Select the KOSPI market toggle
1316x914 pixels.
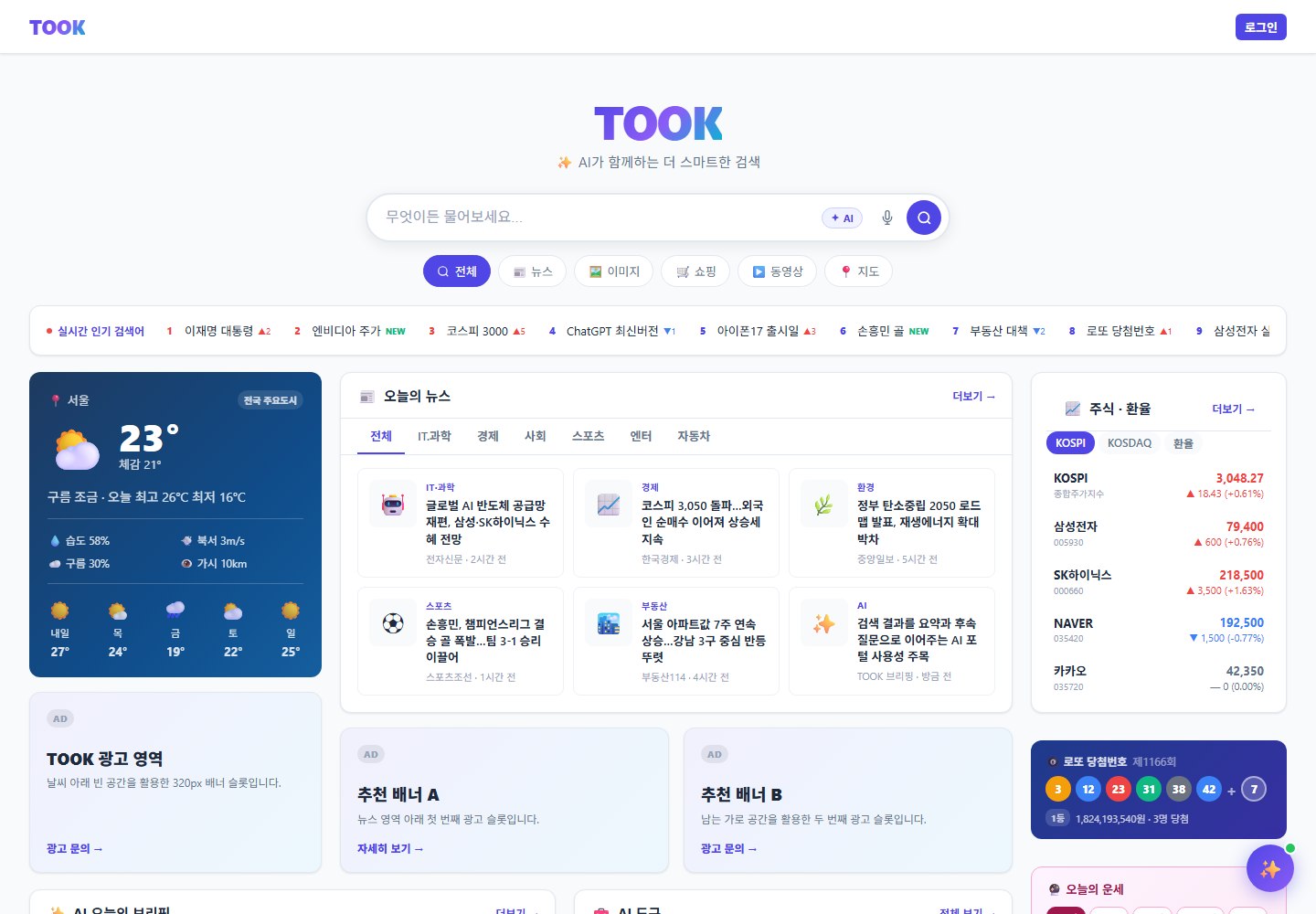coord(1070,443)
